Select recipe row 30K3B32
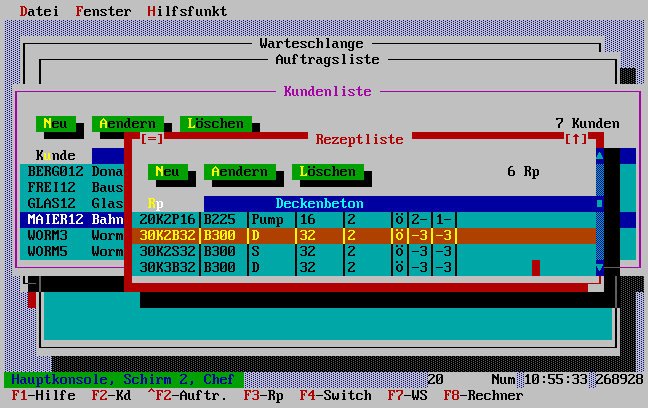 [167, 267]
